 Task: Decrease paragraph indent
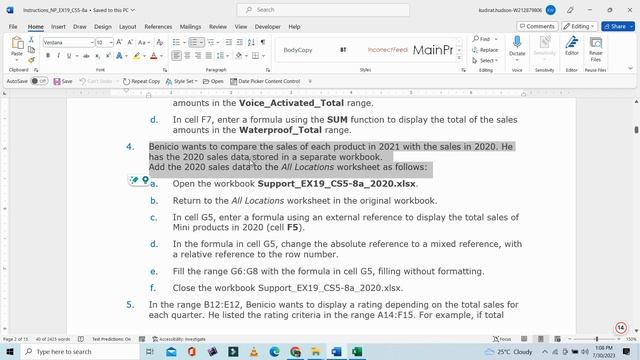tap(229, 42)
